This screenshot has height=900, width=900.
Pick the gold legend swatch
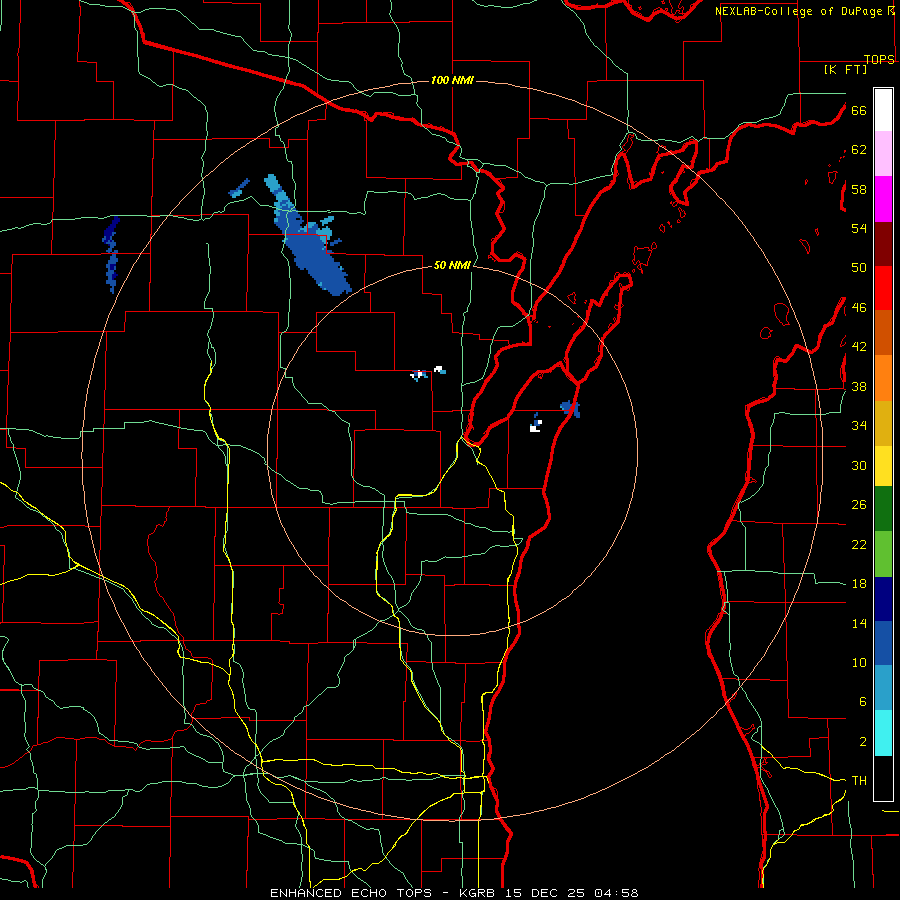[x=883, y=424]
